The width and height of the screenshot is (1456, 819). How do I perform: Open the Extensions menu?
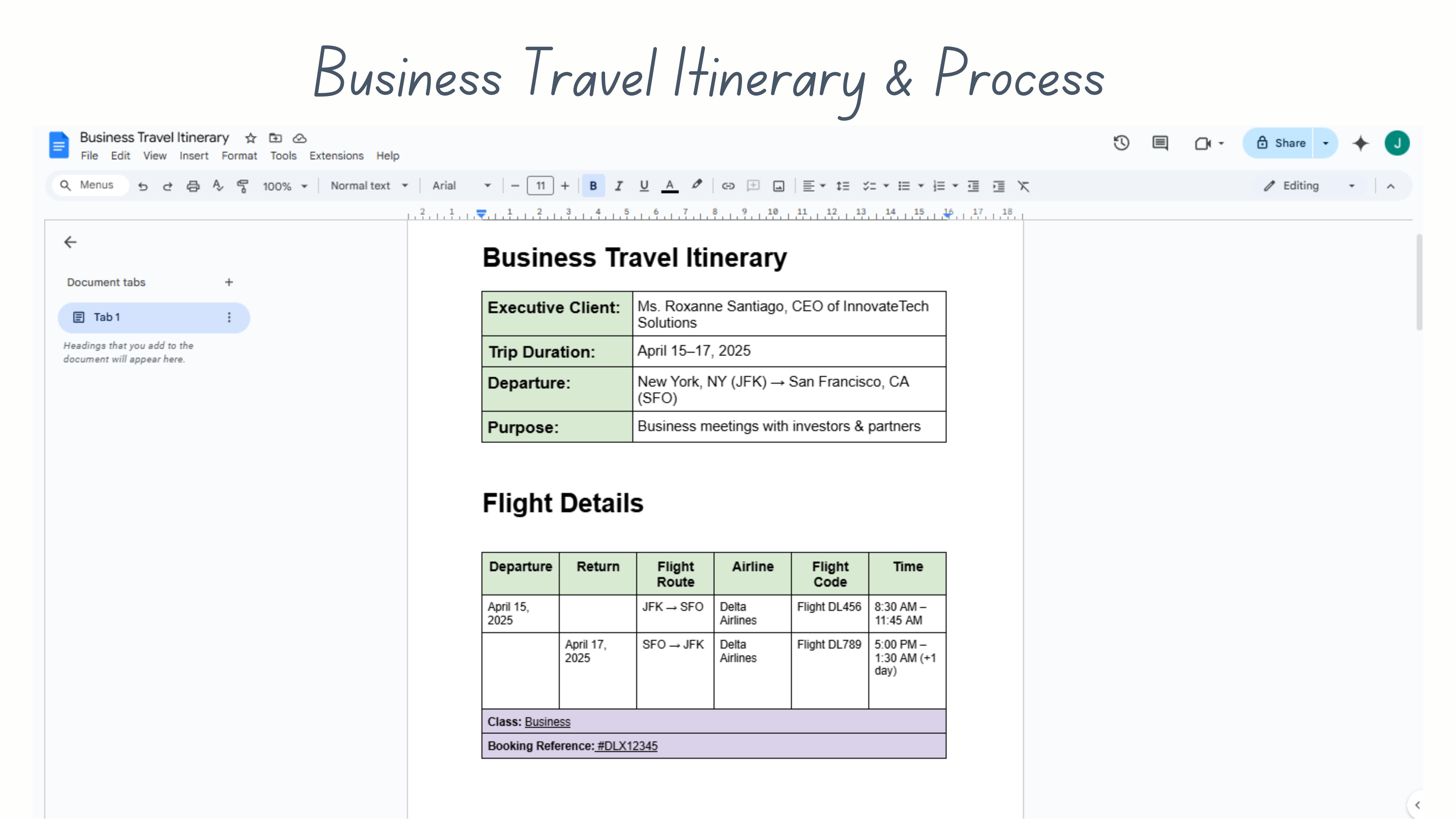336,156
